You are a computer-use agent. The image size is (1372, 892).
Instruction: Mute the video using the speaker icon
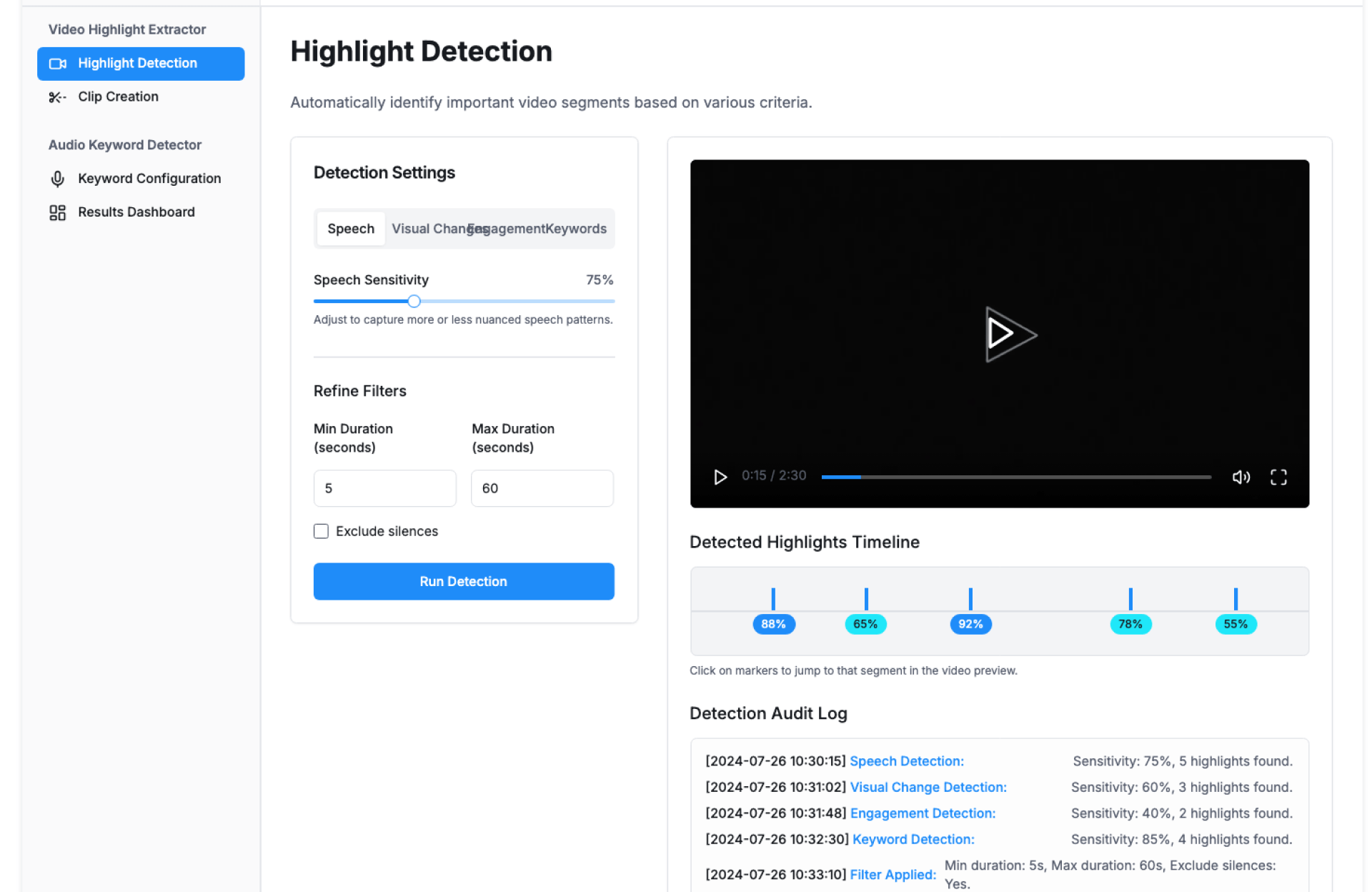(x=1241, y=477)
